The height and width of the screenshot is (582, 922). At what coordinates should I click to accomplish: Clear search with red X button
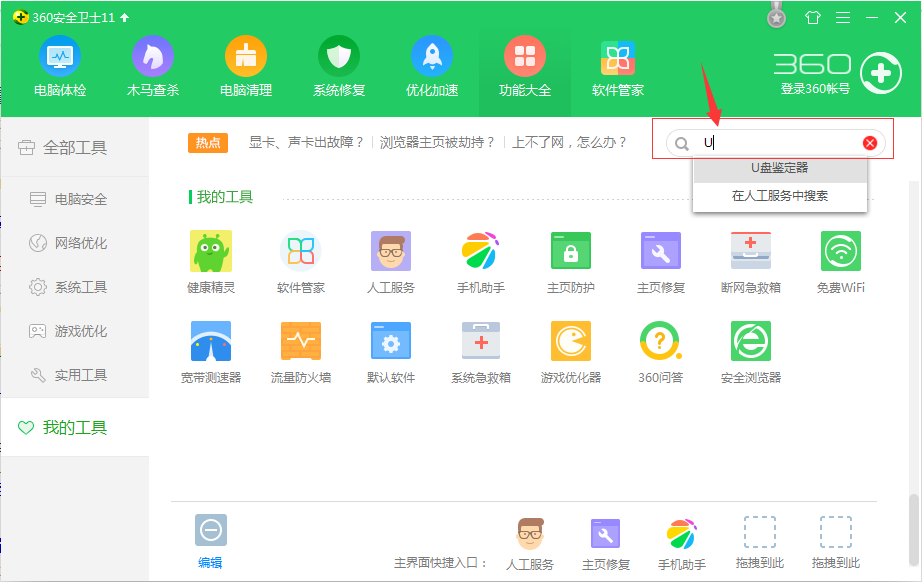coord(870,143)
